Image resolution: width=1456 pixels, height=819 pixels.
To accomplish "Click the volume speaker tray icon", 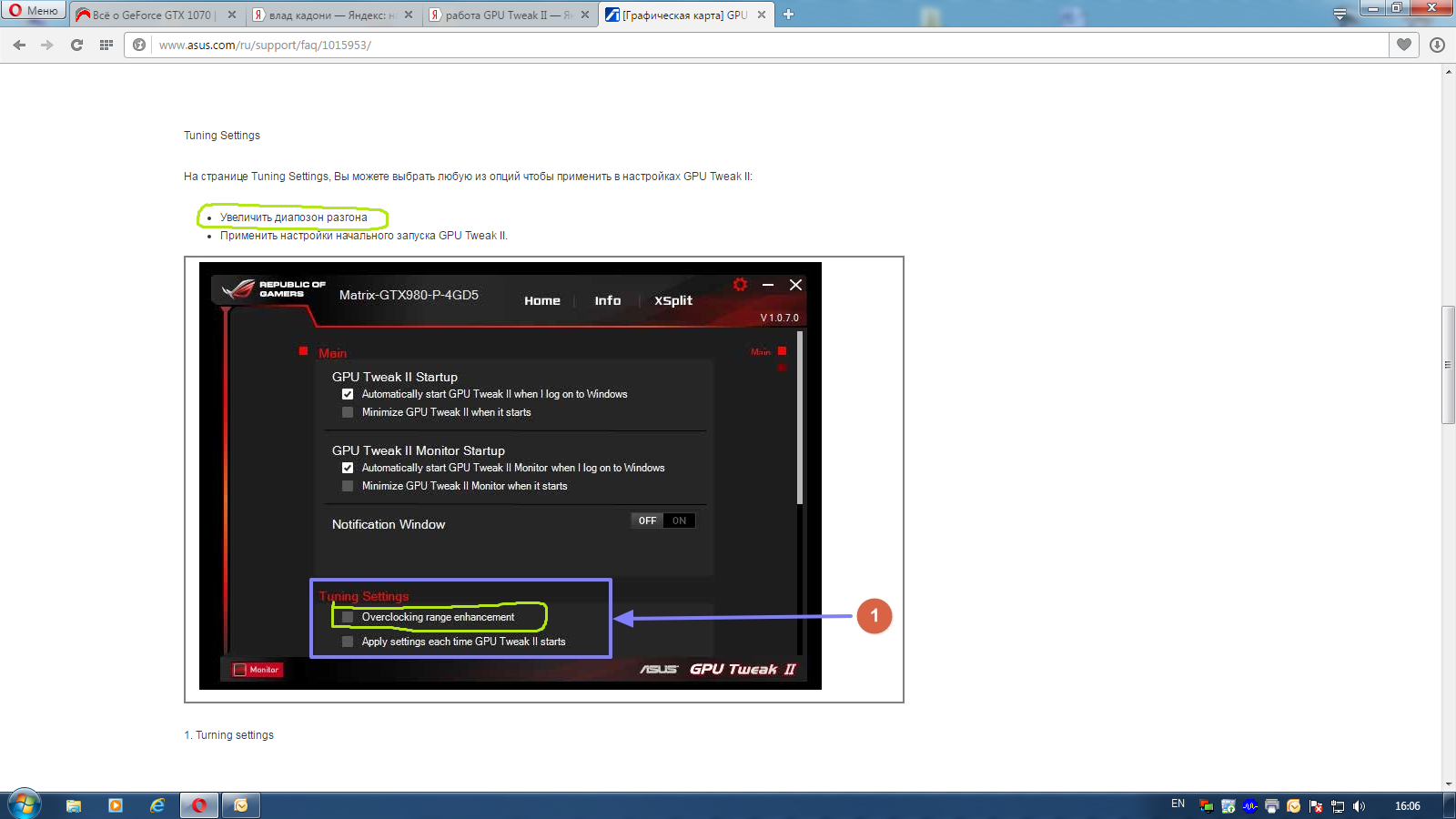I will coord(1360,805).
